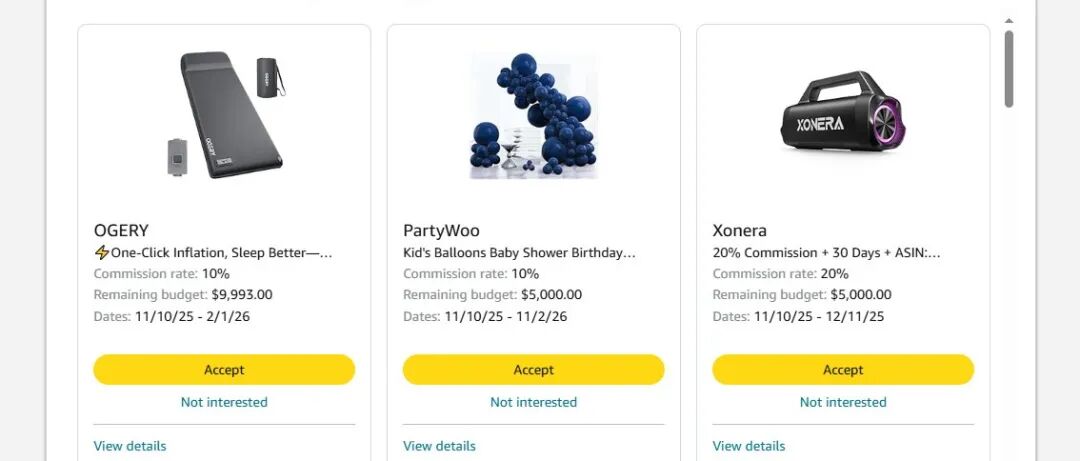Click the PartyWoo brand name heading
This screenshot has height=461, width=1080.
tap(441, 230)
